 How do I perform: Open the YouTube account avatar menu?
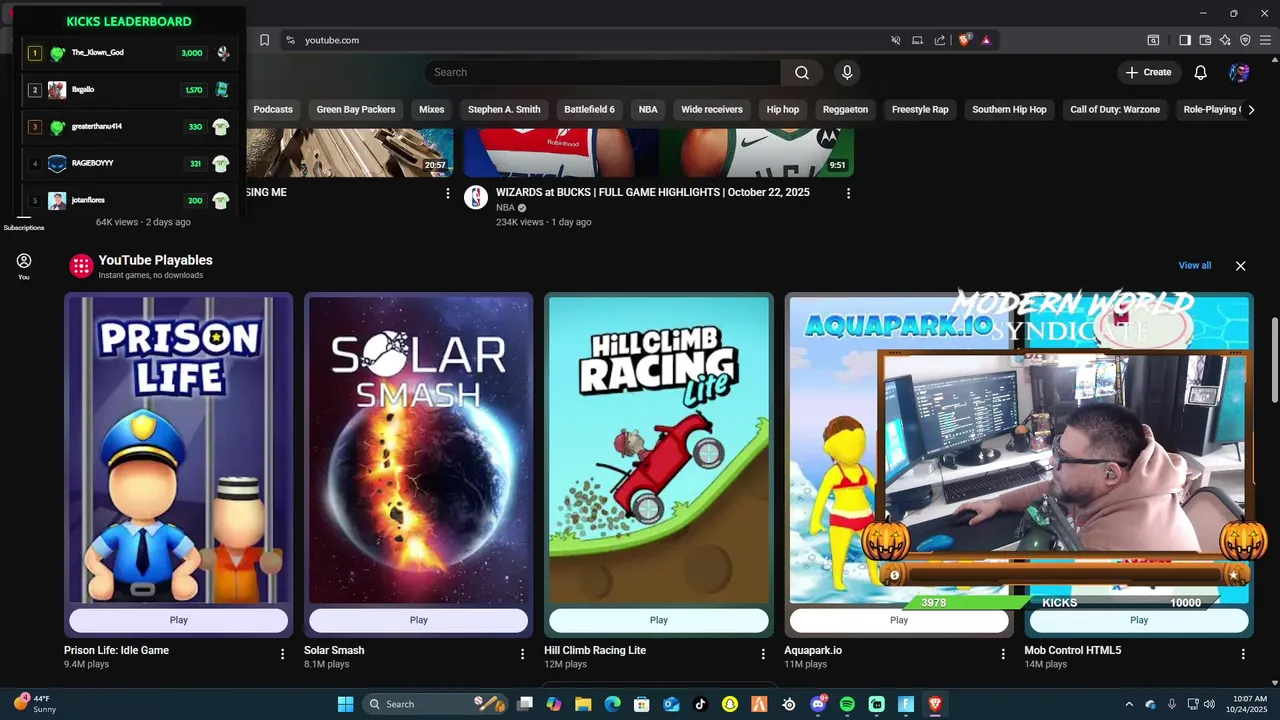point(1239,72)
